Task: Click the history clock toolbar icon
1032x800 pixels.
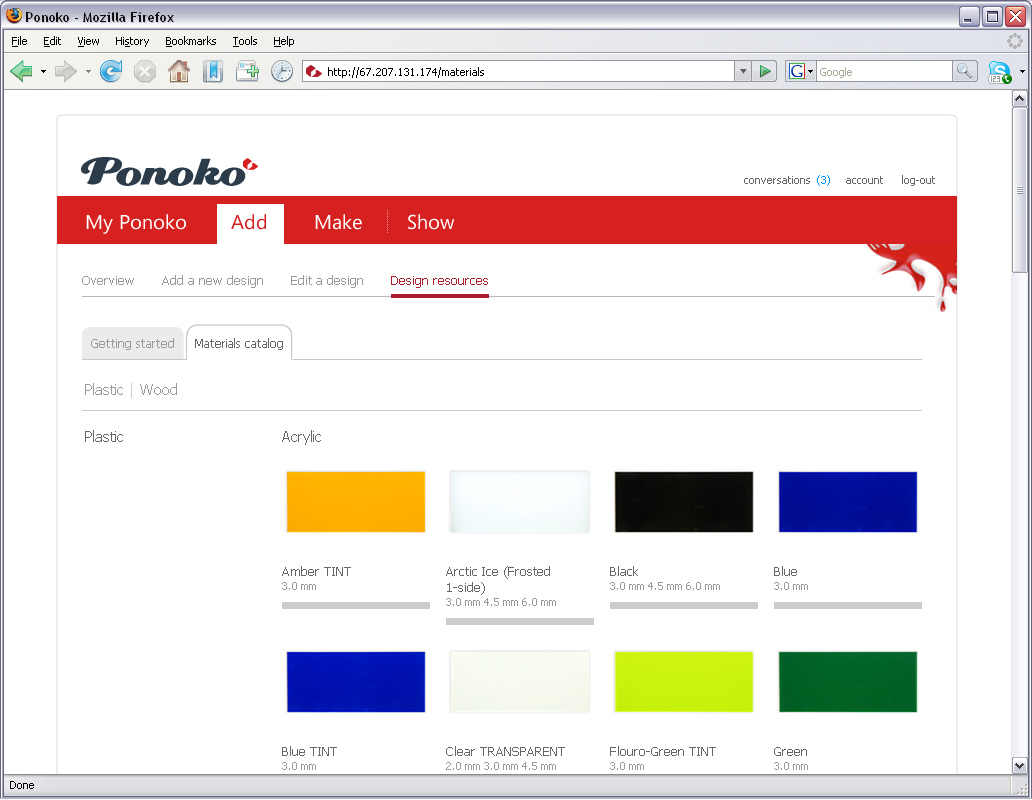Action: coord(281,71)
